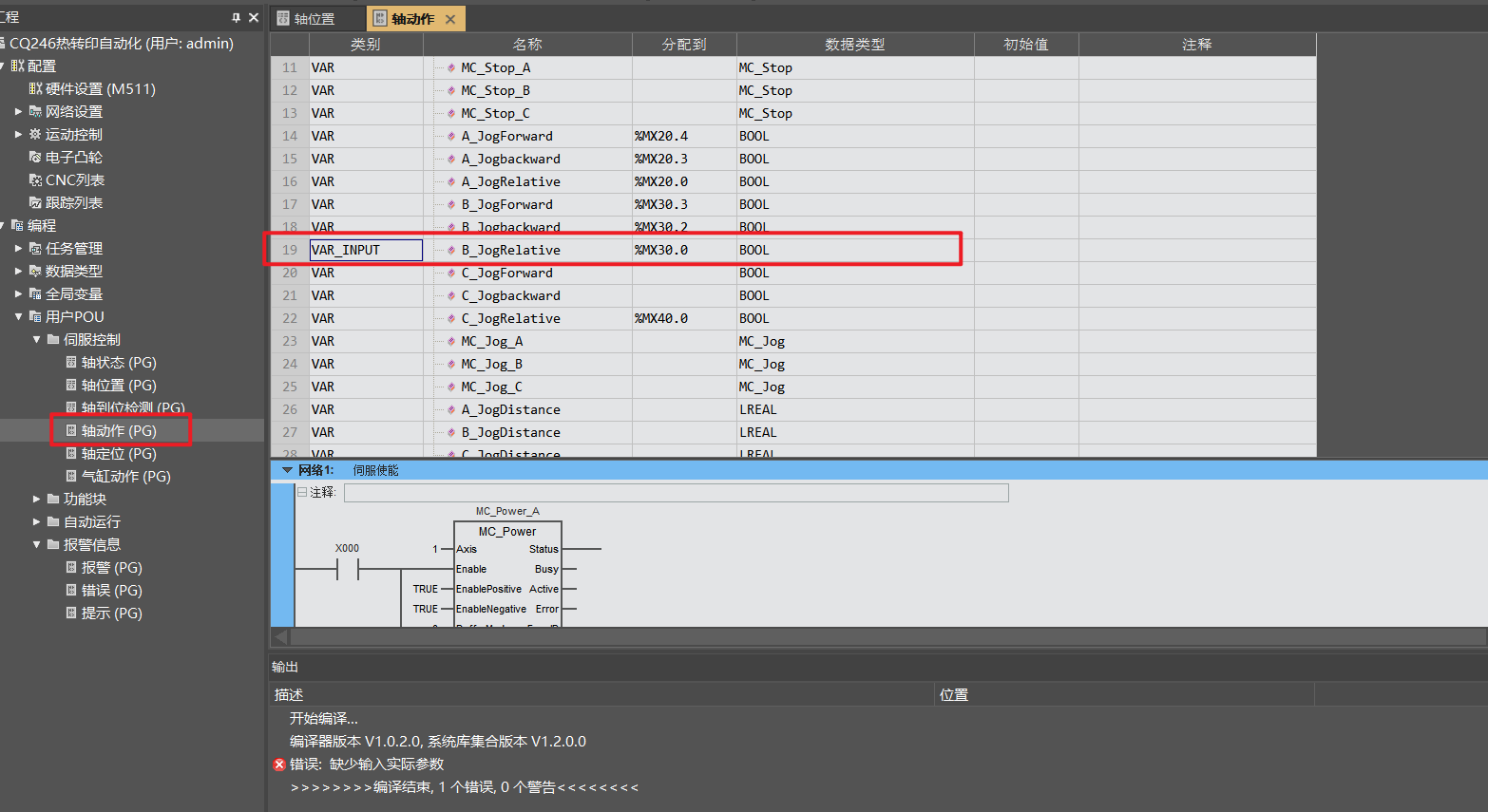Screen dimensions: 1488x812
Task: Click the 硬件设置 (M511) hardware icon
Action: point(35,89)
